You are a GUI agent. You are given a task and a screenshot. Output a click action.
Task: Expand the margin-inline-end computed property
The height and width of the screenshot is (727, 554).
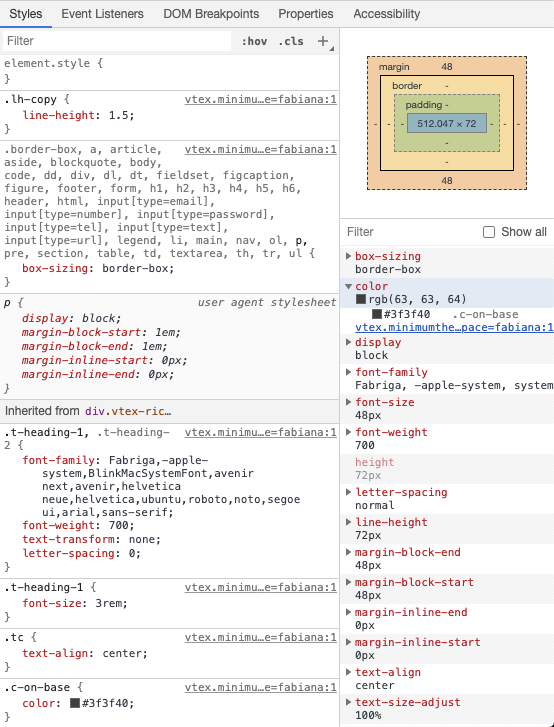click(349, 612)
